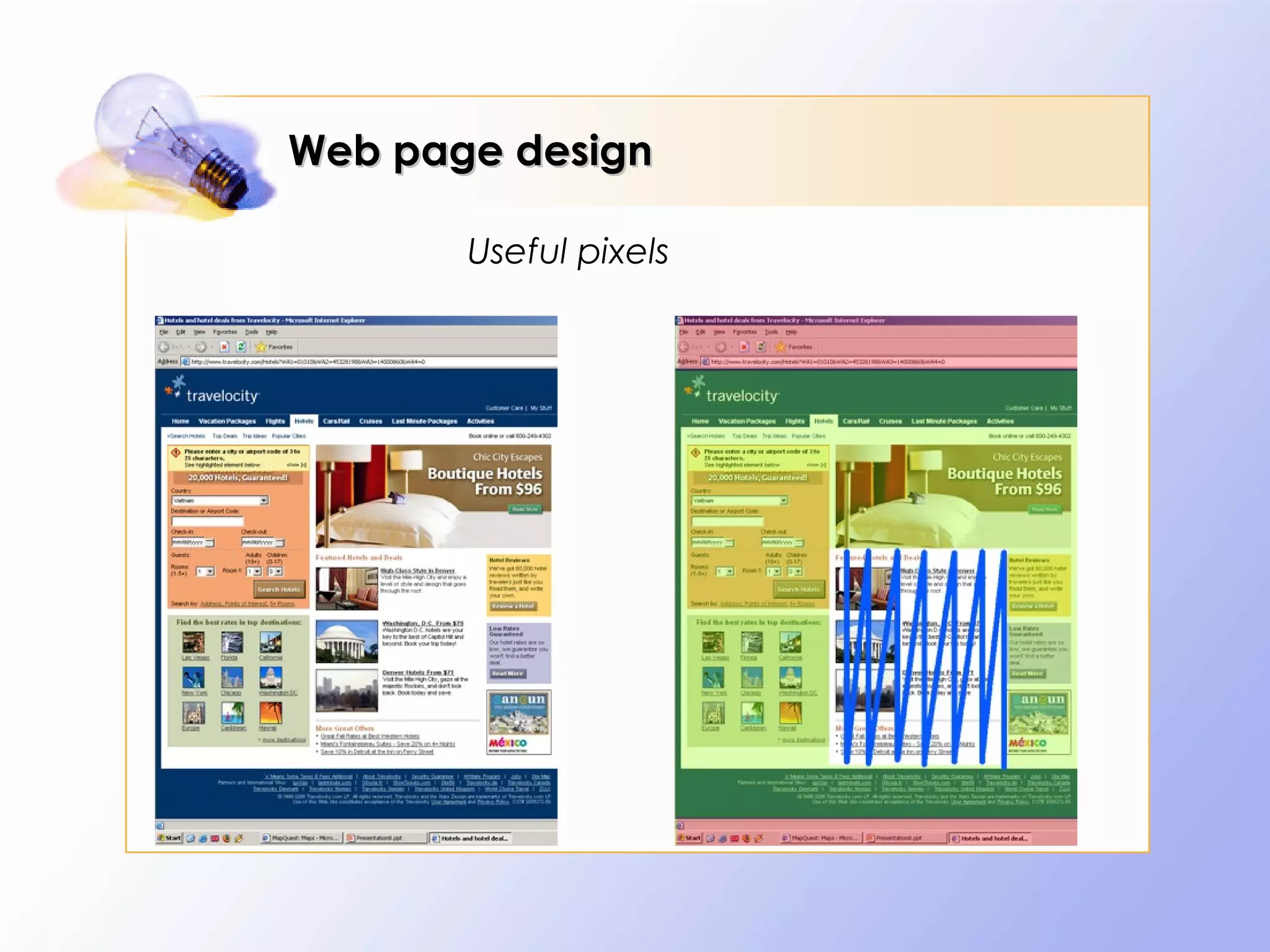Click the Internet Explorer quick-launch icon, original taskbar

203,839
